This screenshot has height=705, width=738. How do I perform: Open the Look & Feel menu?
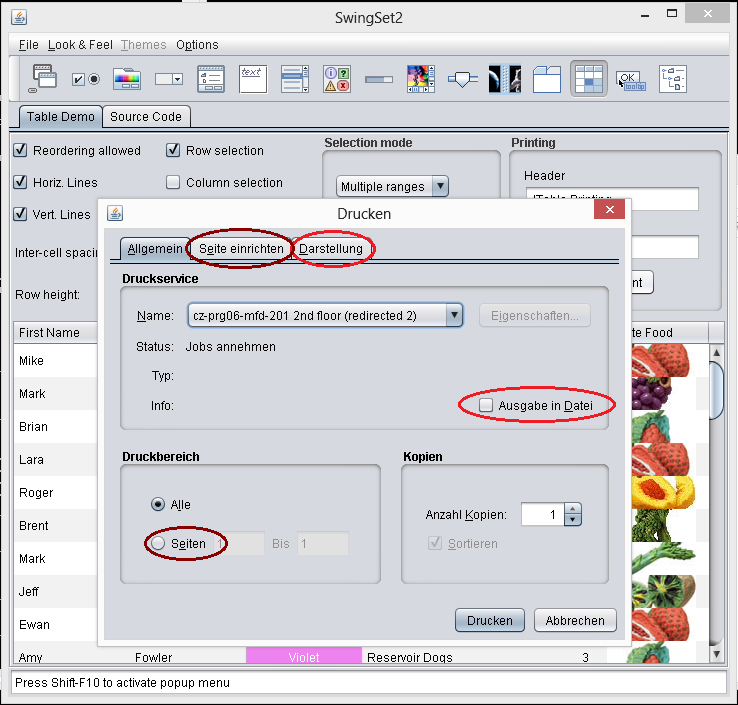80,45
